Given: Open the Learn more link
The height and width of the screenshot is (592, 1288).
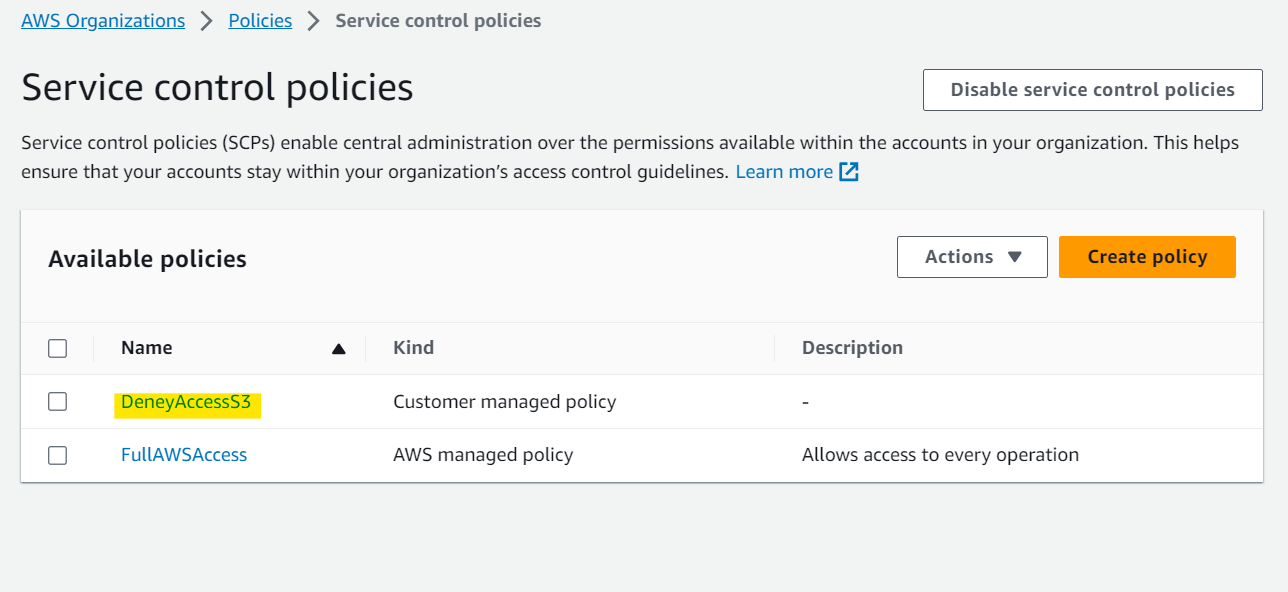Looking at the screenshot, I should coord(784,172).
